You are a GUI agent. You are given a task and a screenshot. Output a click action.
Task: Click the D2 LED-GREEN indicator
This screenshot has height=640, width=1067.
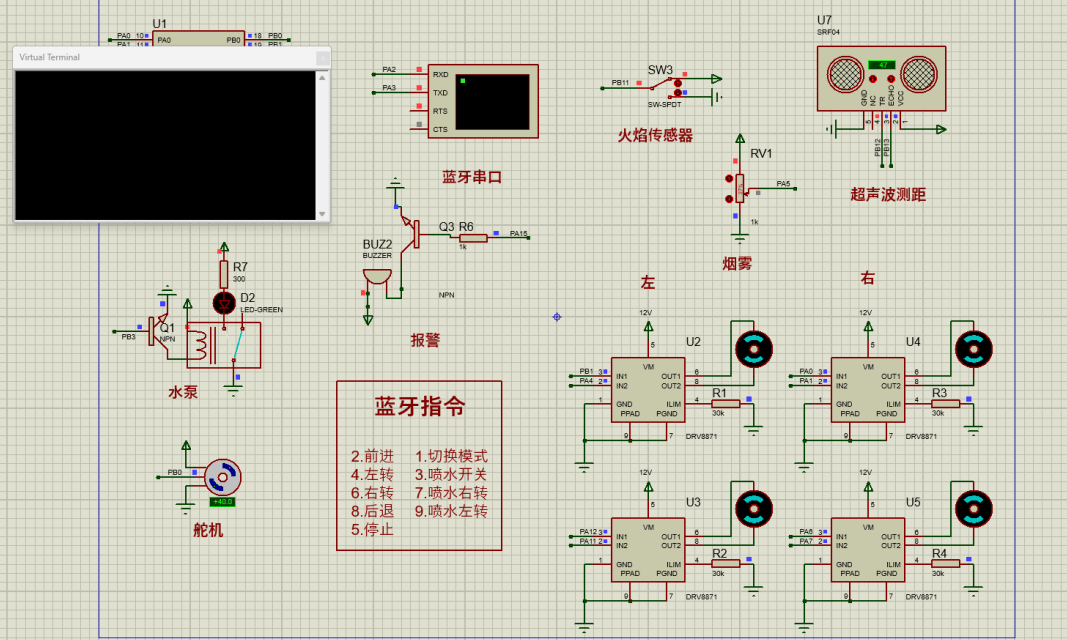(225, 303)
